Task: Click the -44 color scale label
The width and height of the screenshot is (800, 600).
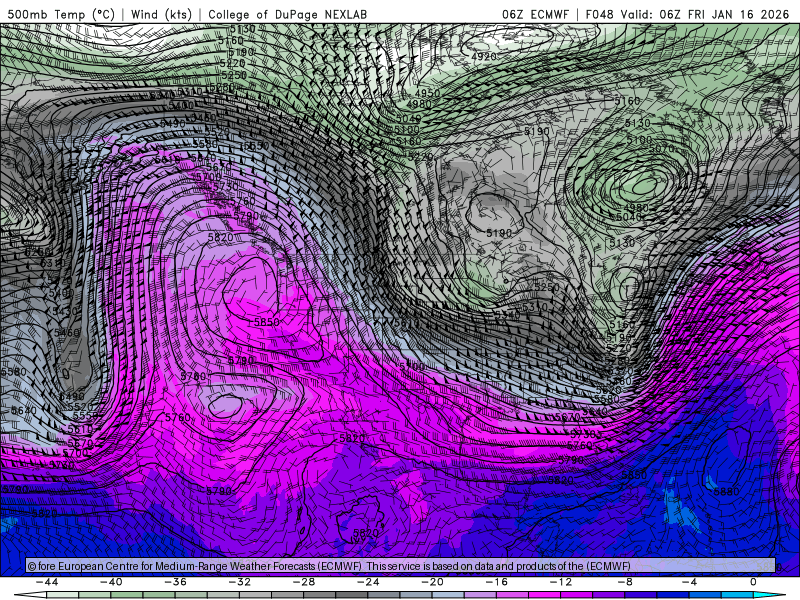Action: (47, 582)
